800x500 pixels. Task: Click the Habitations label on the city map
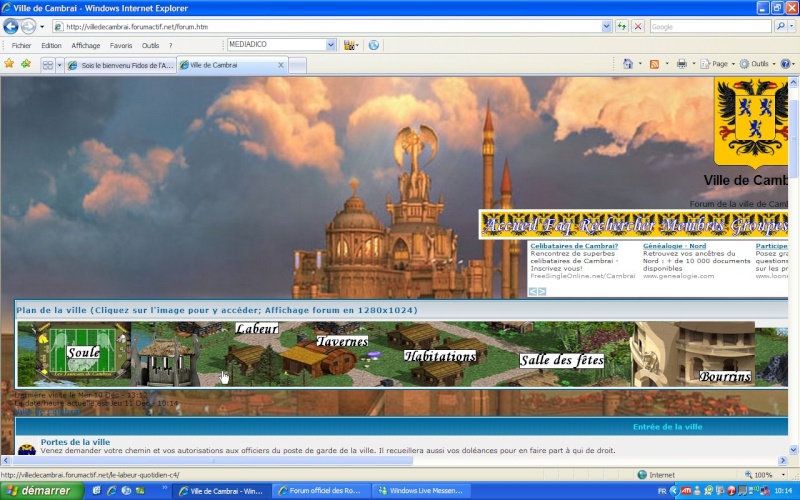coord(440,356)
